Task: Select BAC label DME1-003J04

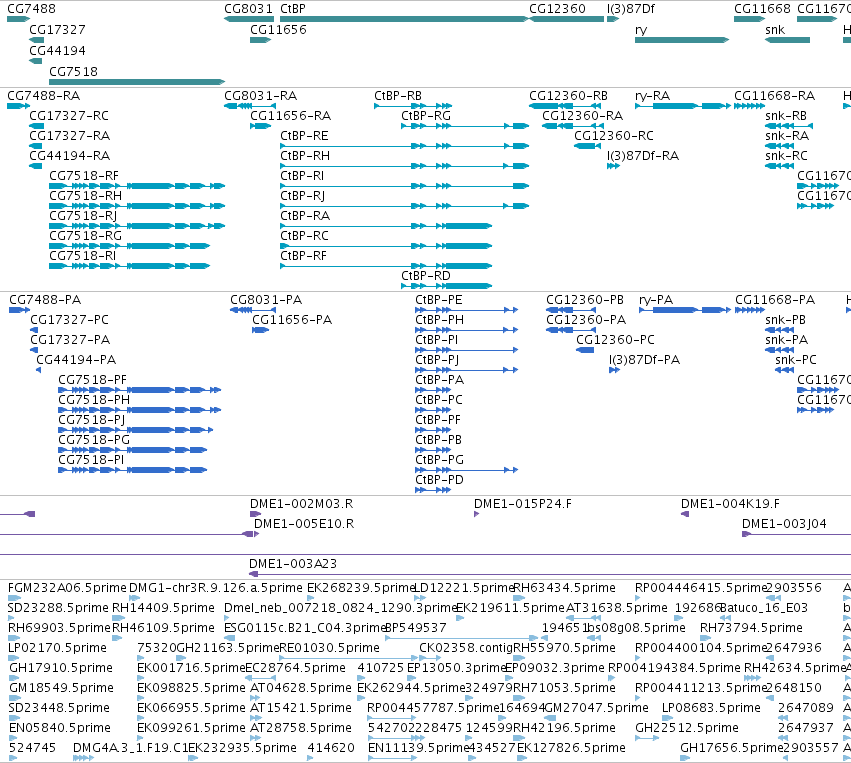Action: [784, 524]
